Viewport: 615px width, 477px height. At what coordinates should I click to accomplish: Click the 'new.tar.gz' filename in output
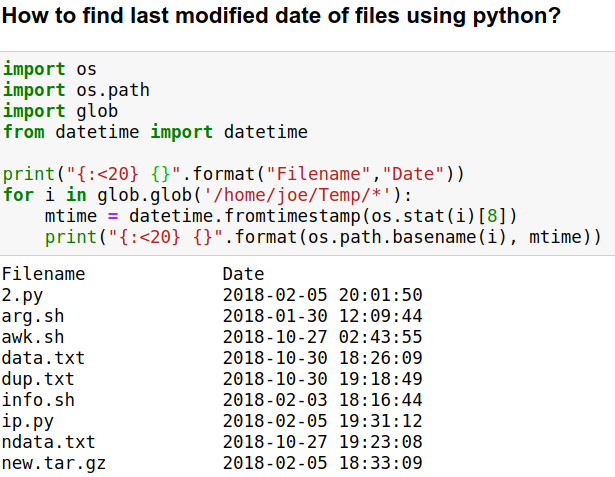(54, 464)
